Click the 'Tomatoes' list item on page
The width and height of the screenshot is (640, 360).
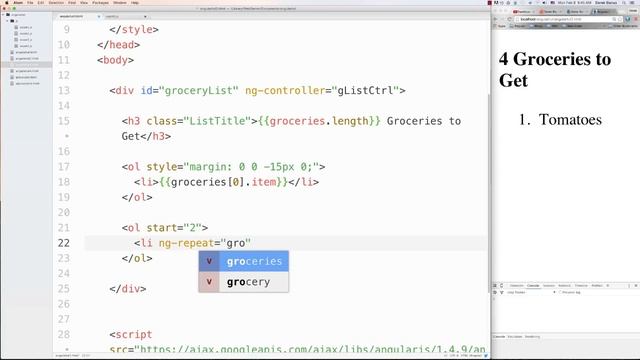coord(570,120)
